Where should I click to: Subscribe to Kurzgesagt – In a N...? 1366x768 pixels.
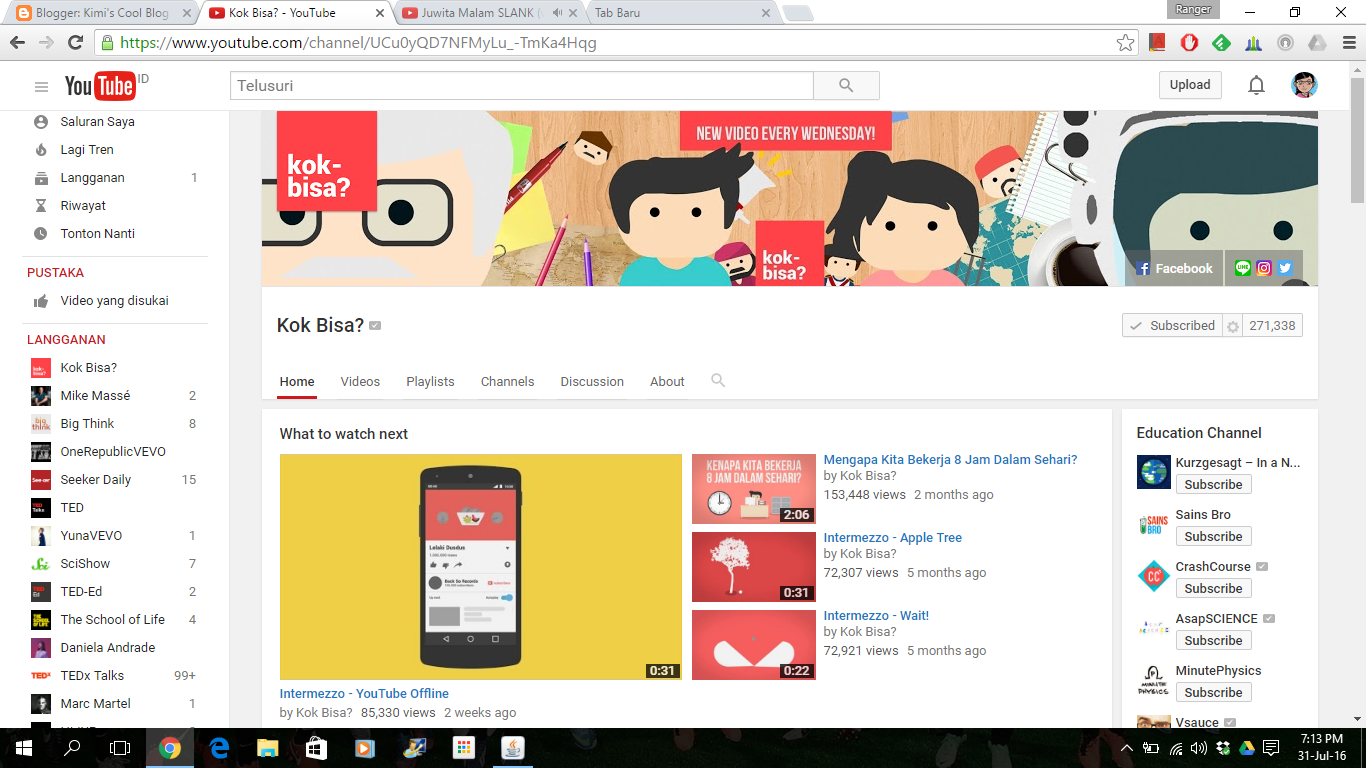[1213, 485]
